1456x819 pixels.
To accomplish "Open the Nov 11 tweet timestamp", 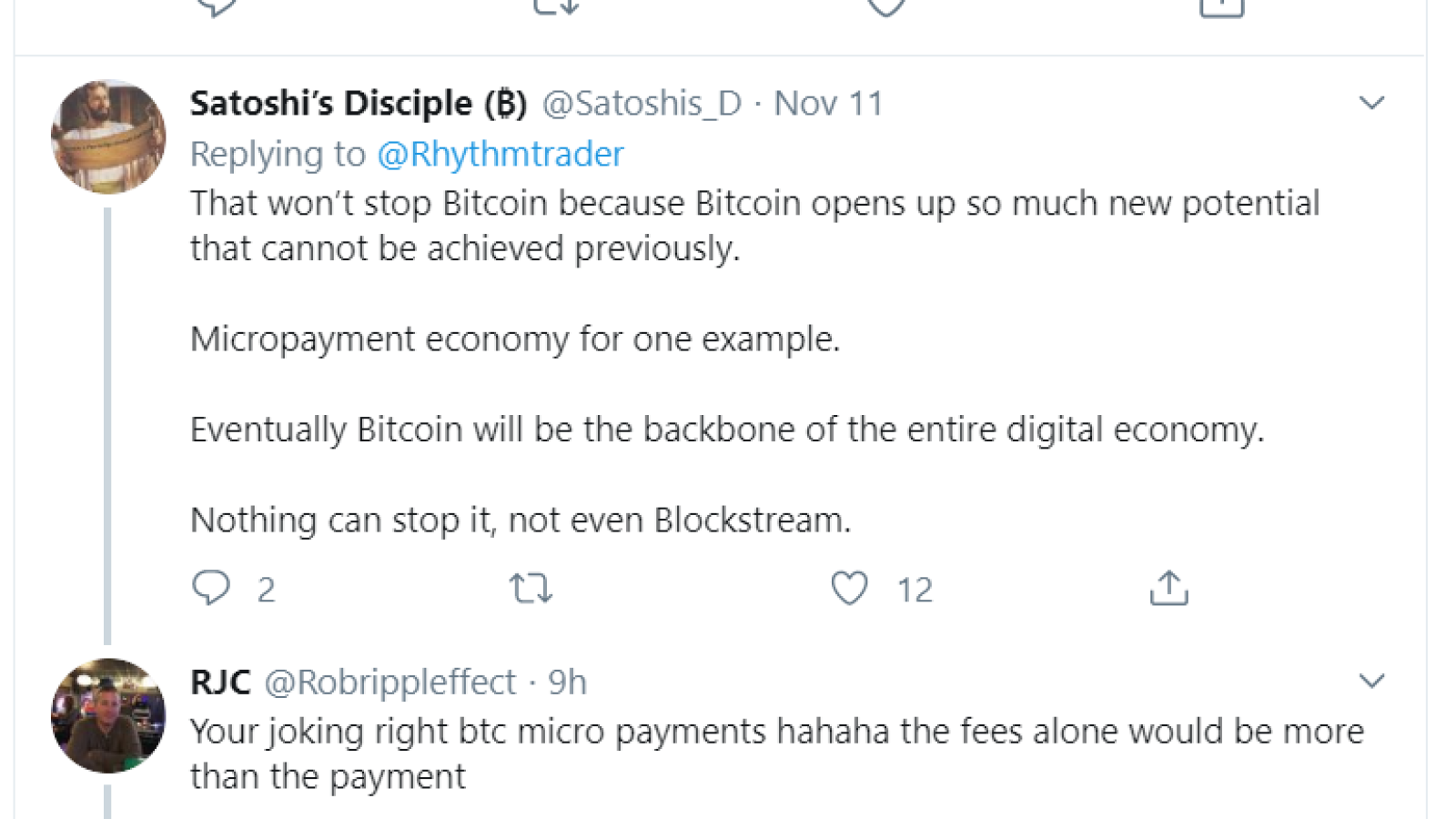I will tap(828, 104).
